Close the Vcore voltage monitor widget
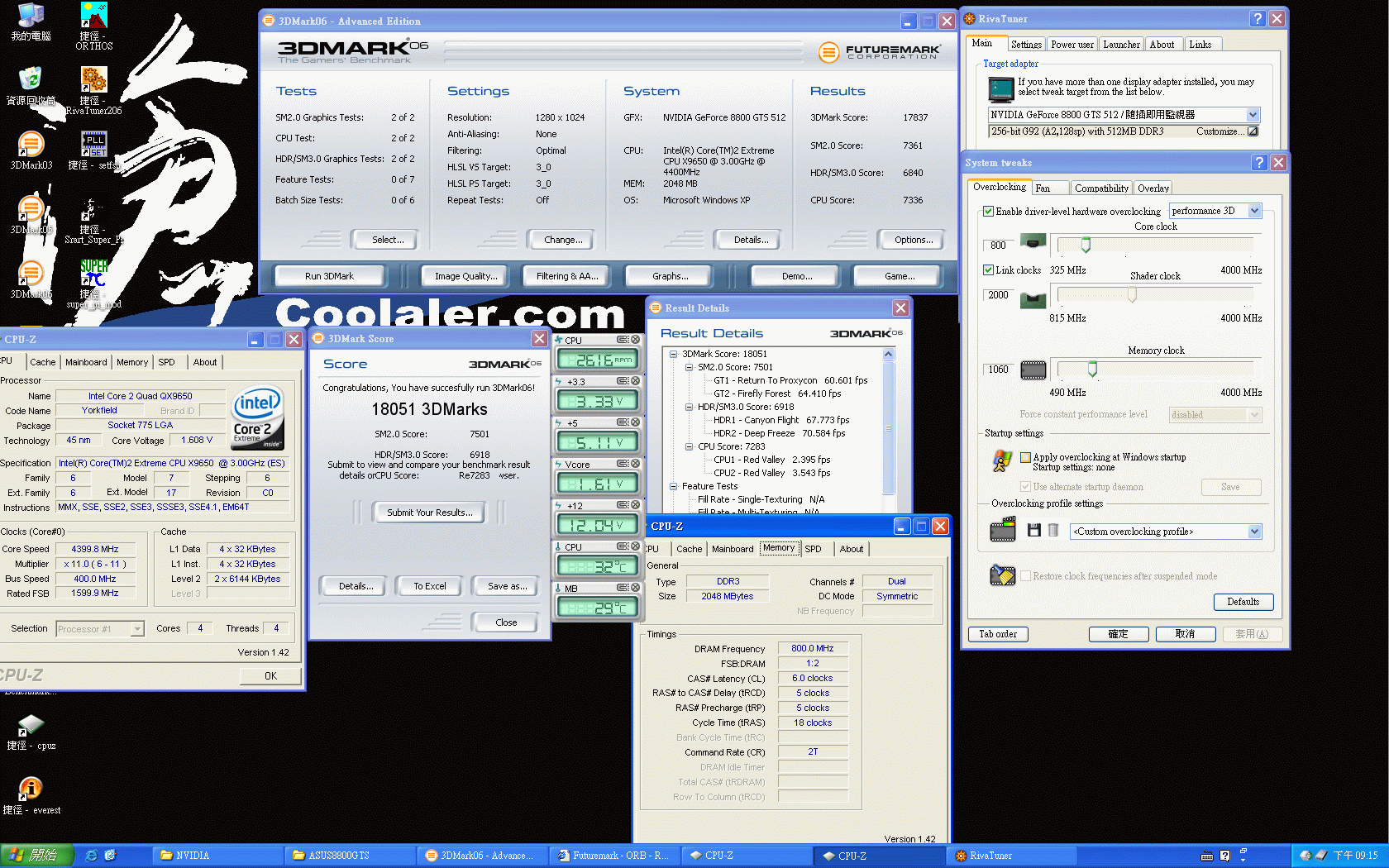Viewport: 1389px width, 868px height. [x=635, y=464]
